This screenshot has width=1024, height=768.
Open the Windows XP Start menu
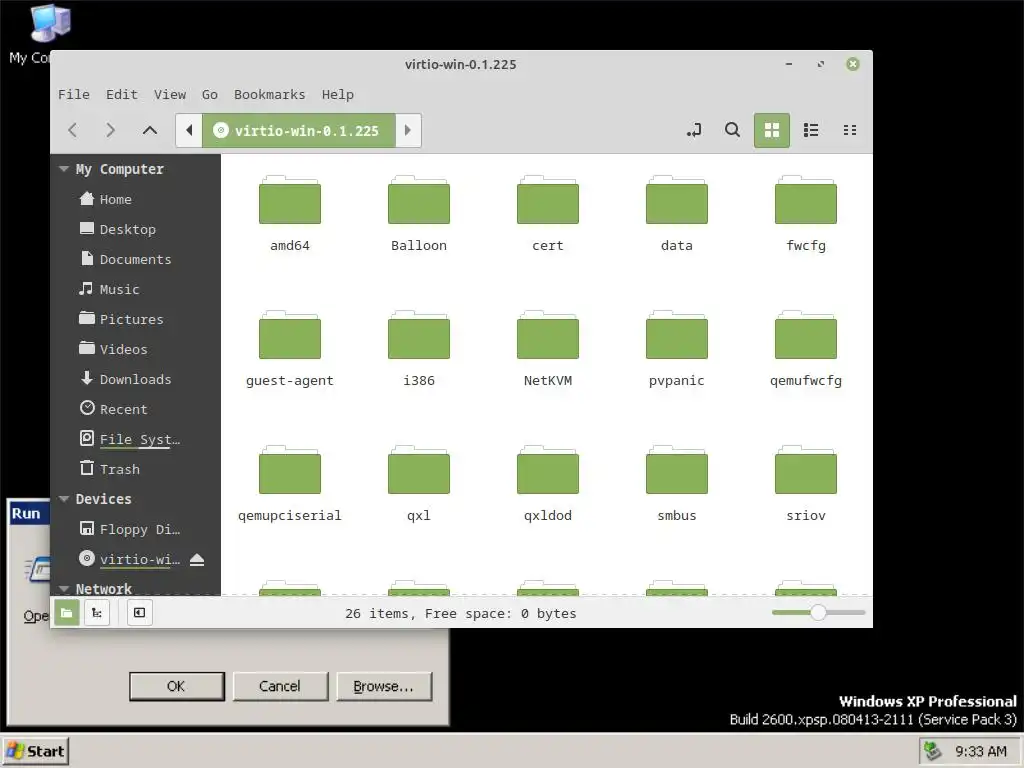(35, 752)
